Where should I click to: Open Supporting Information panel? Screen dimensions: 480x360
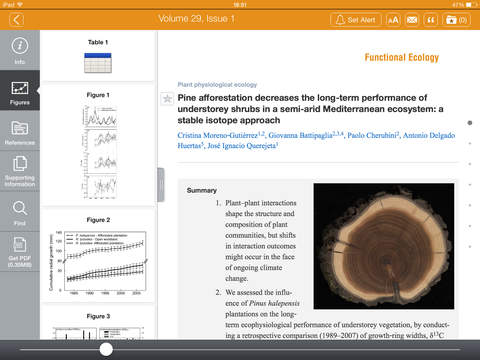(x=20, y=171)
